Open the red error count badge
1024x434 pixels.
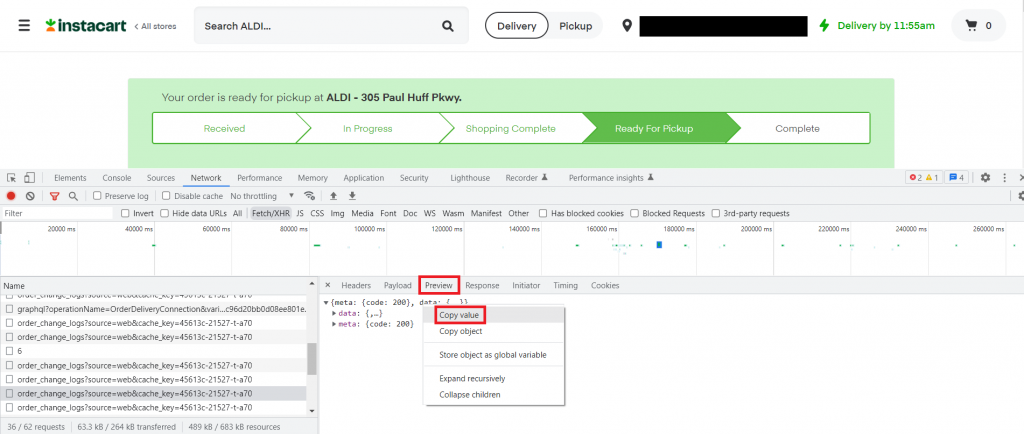click(x=916, y=178)
